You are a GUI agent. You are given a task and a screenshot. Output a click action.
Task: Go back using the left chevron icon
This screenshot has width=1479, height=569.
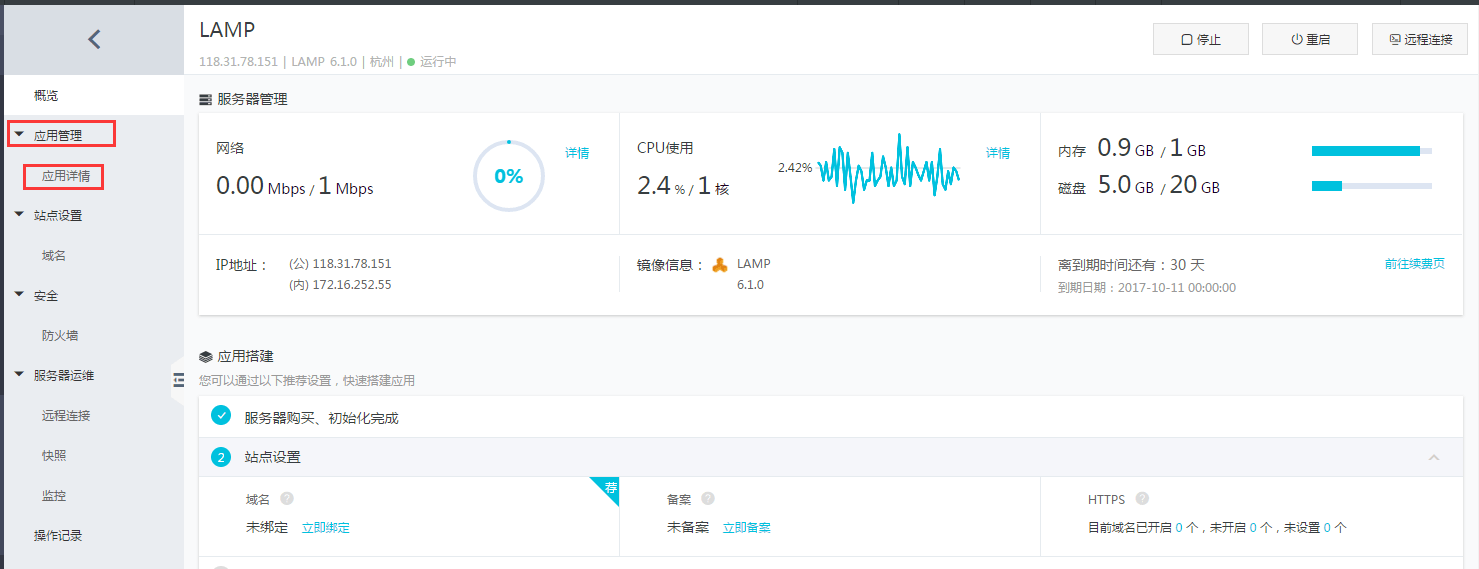coord(94,40)
